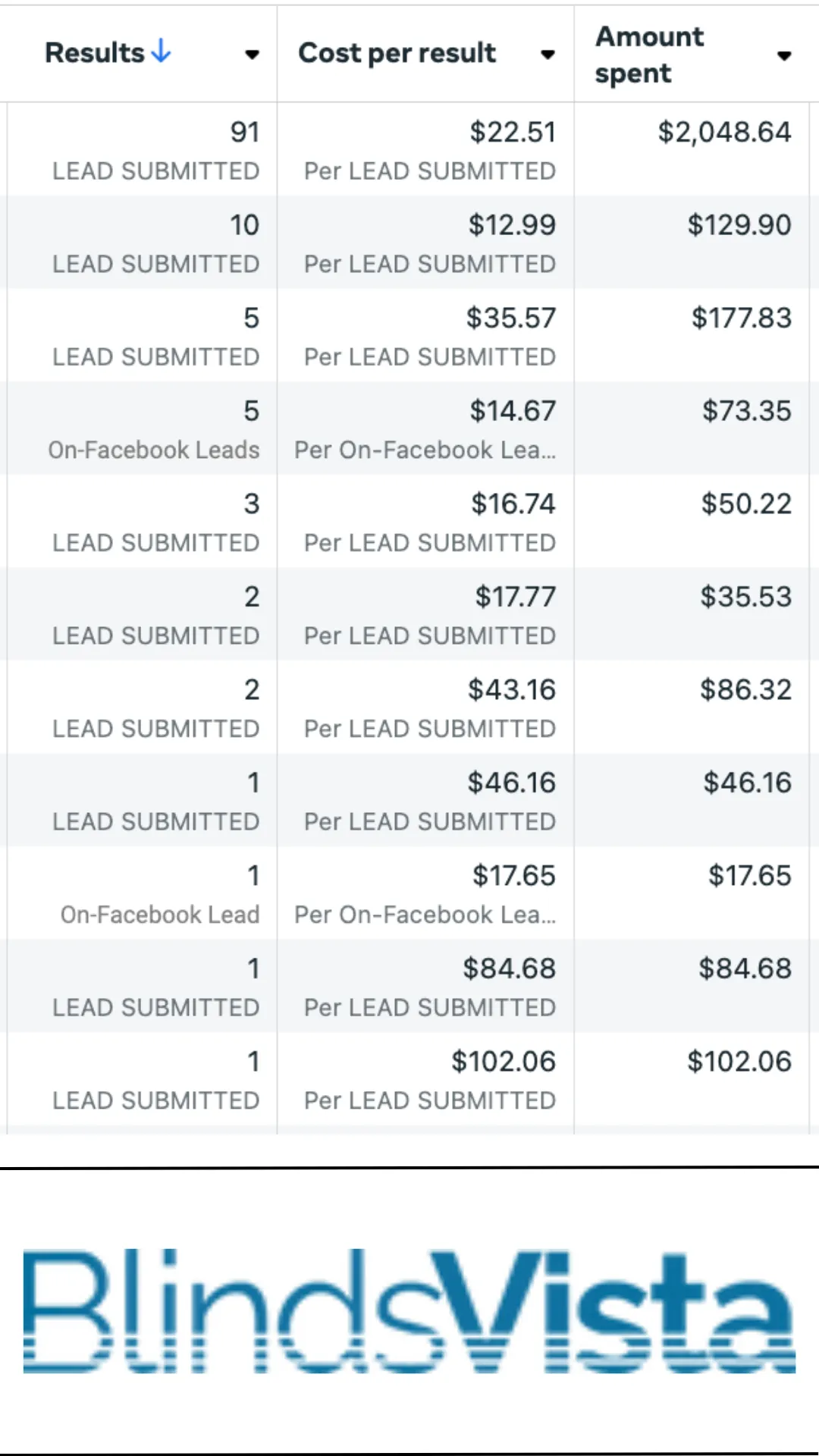Viewport: 819px width, 1456px height.
Task: Click the $14.67 Per On-Facebook Lead cell
Action: pyautogui.click(x=426, y=429)
